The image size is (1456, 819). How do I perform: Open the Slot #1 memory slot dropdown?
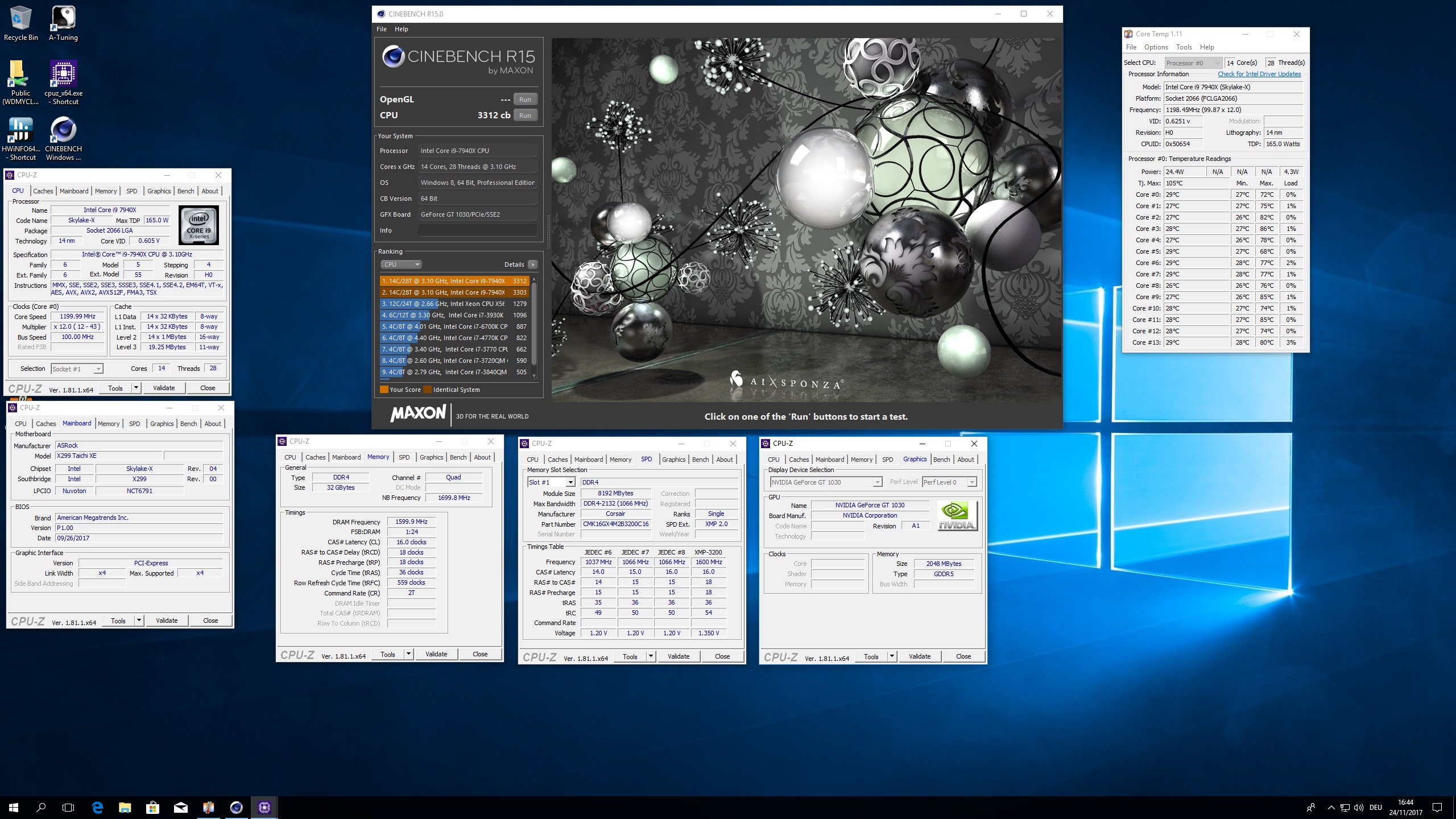click(551, 482)
